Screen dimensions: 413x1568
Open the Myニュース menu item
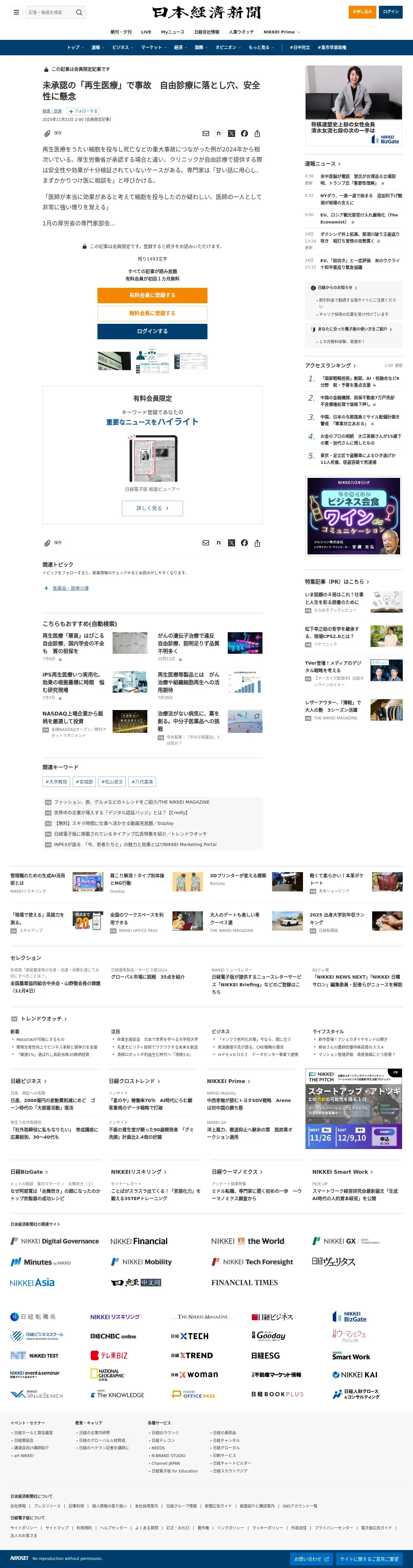(x=172, y=32)
